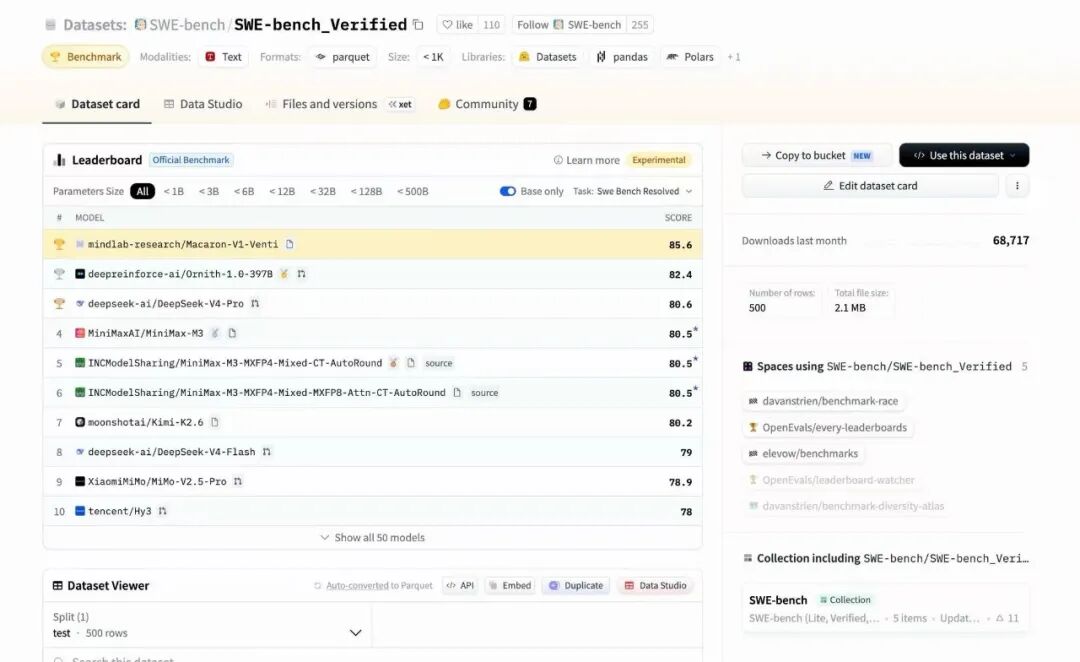Open the Use this dataset dropdown
Image resolution: width=1080 pixels, height=662 pixels.
(x=964, y=156)
